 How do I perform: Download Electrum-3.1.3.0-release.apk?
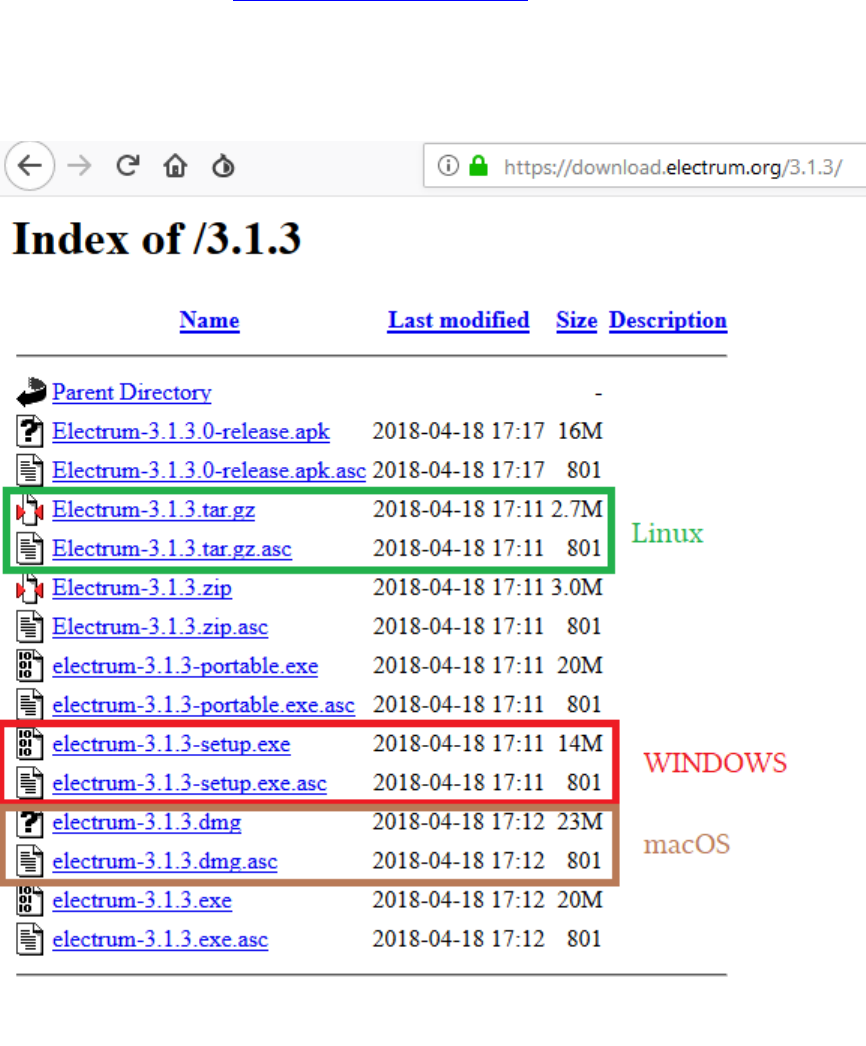pyautogui.click(x=191, y=432)
